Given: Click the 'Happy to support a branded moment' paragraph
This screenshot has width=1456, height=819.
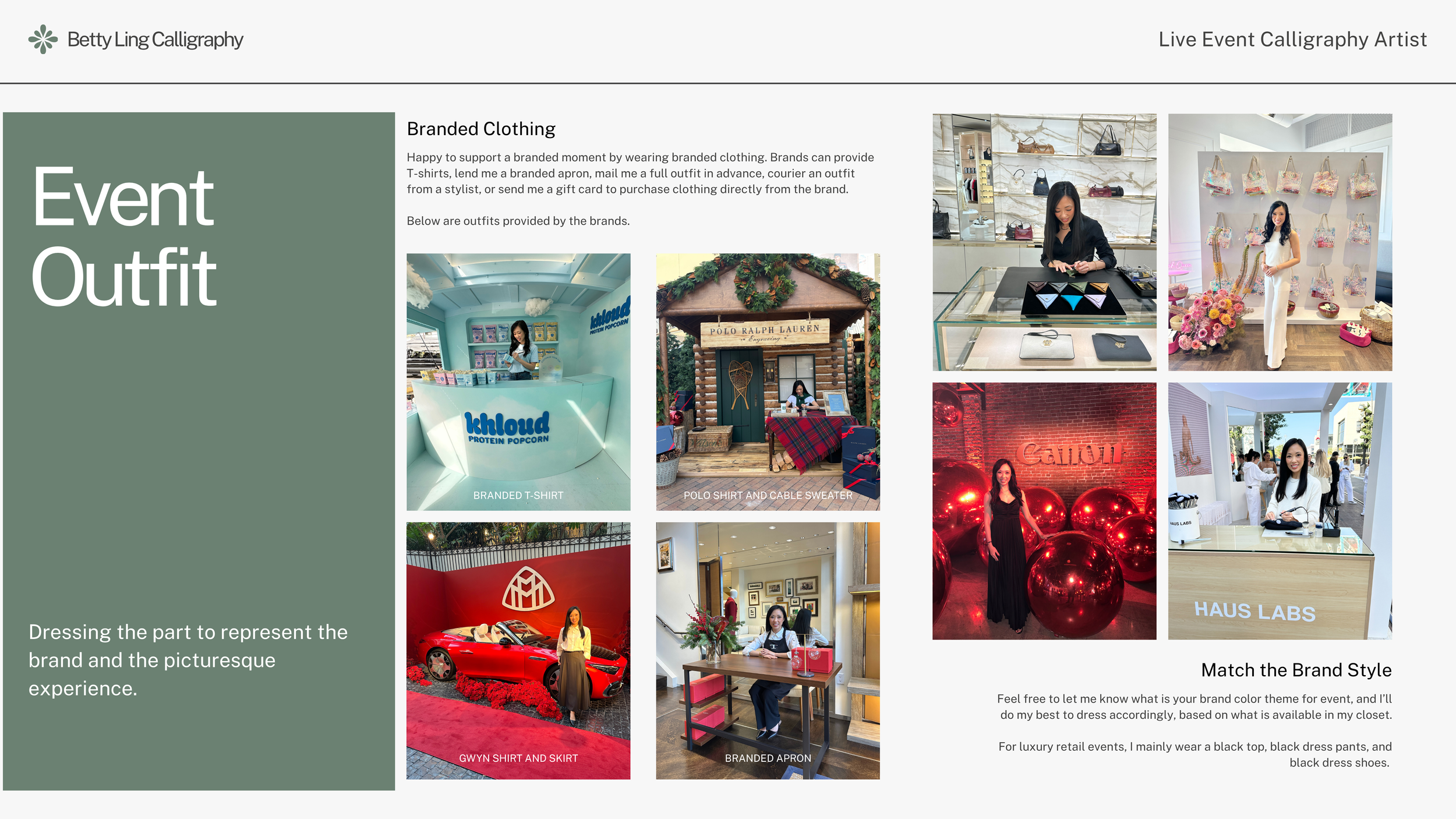Looking at the screenshot, I should [641, 173].
